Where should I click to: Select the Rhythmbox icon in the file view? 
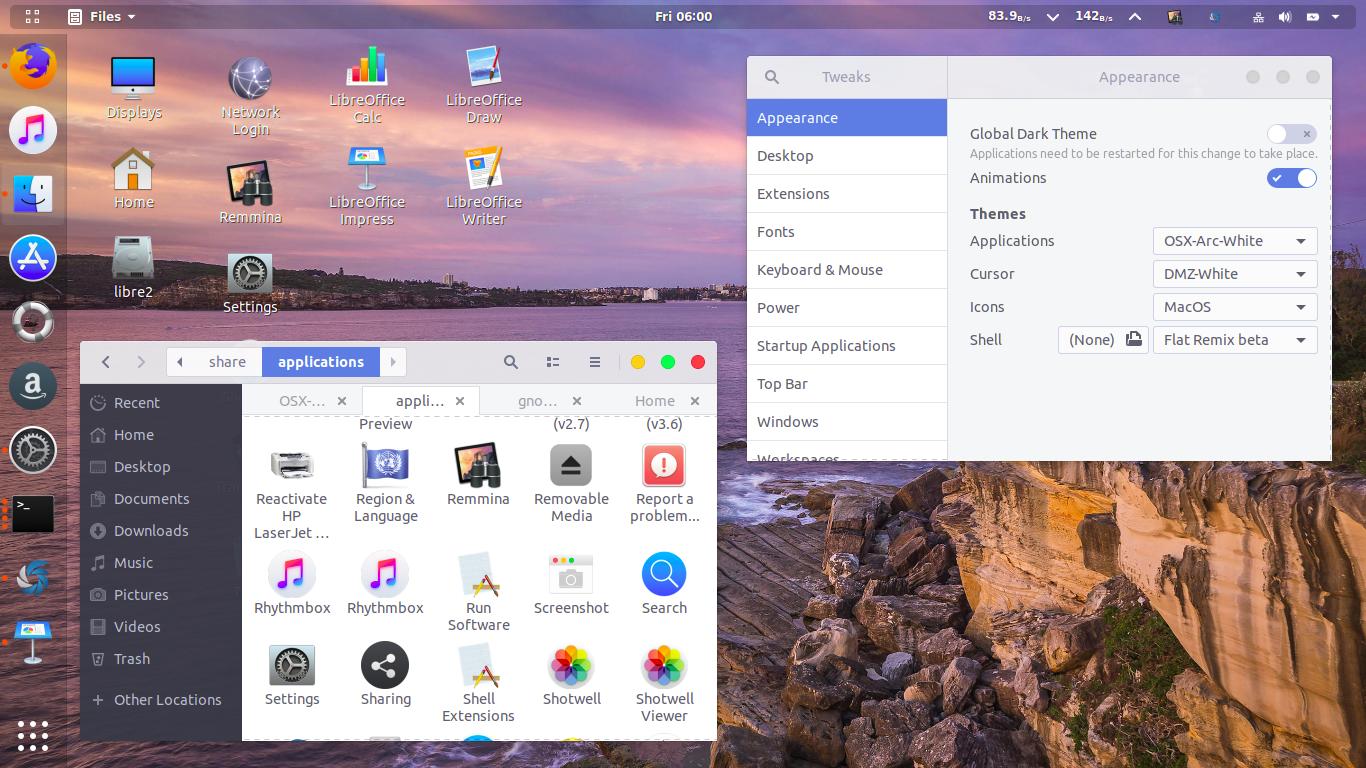pos(291,572)
